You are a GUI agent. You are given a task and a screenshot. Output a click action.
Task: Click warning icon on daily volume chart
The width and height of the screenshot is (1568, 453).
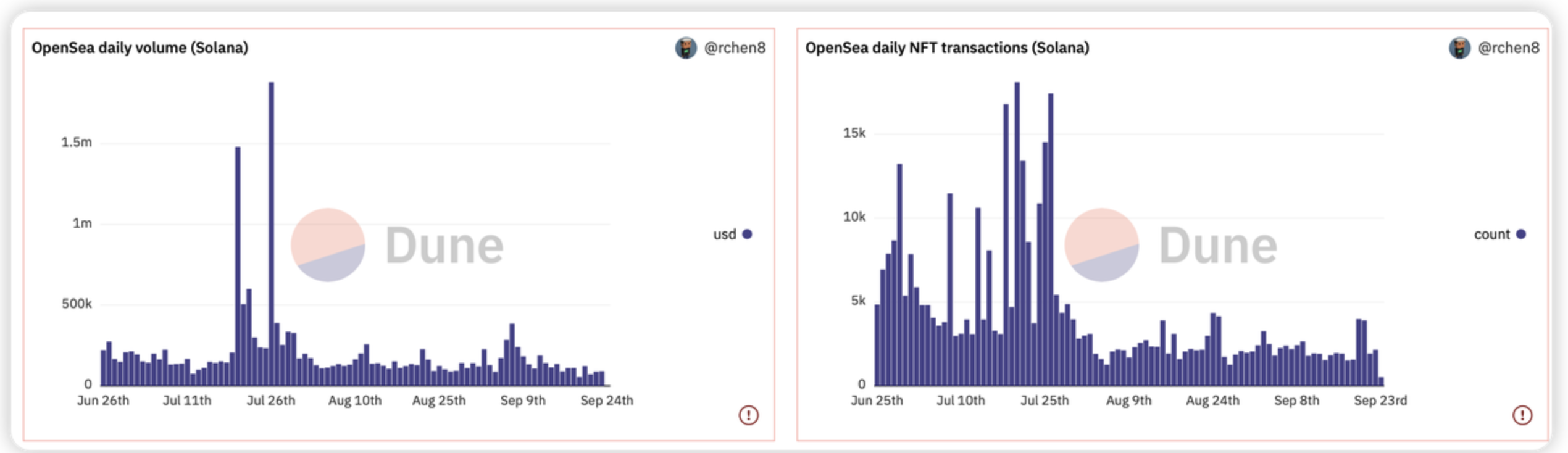tap(749, 415)
